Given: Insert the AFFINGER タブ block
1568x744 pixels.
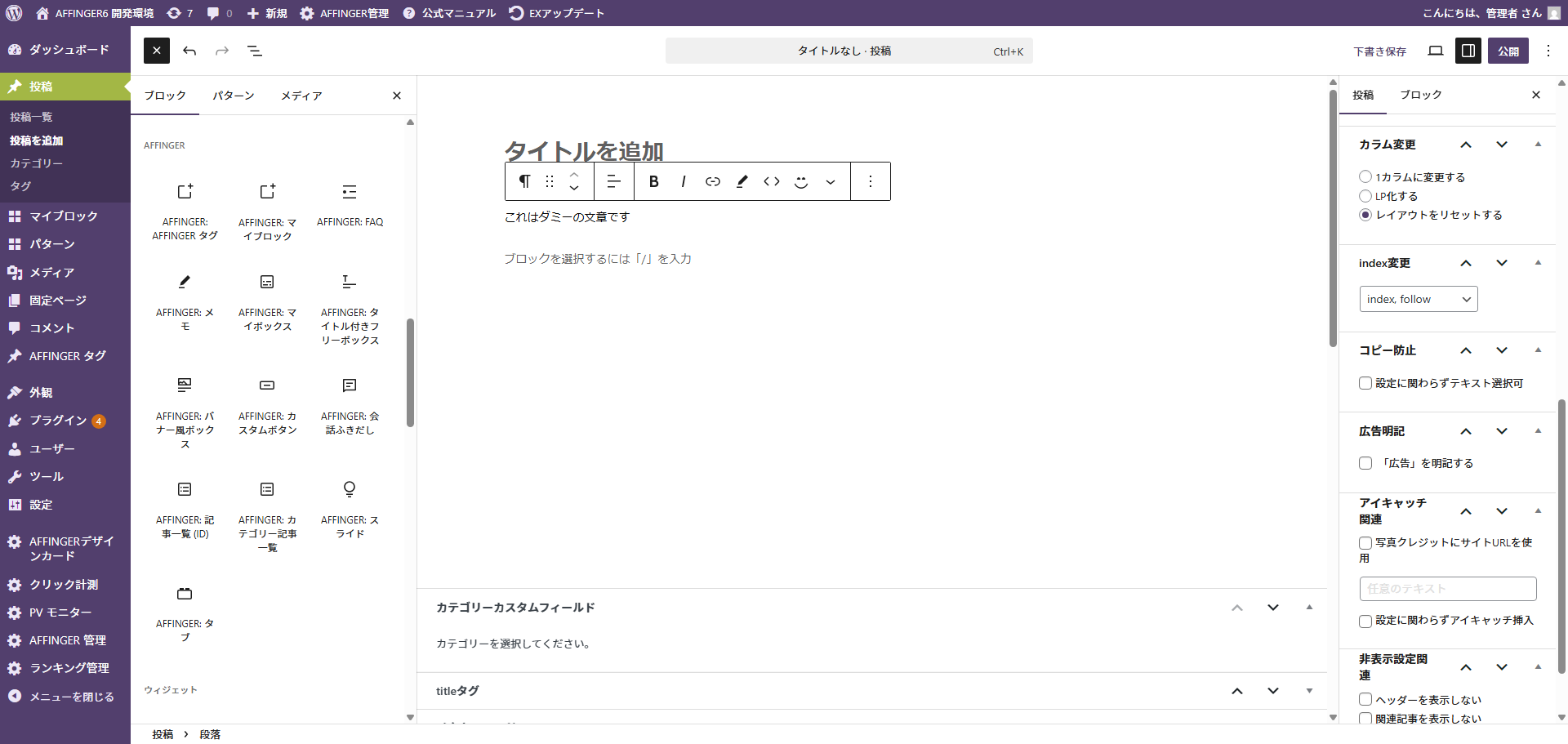Looking at the screenshot, I should [x=185, y=613].
